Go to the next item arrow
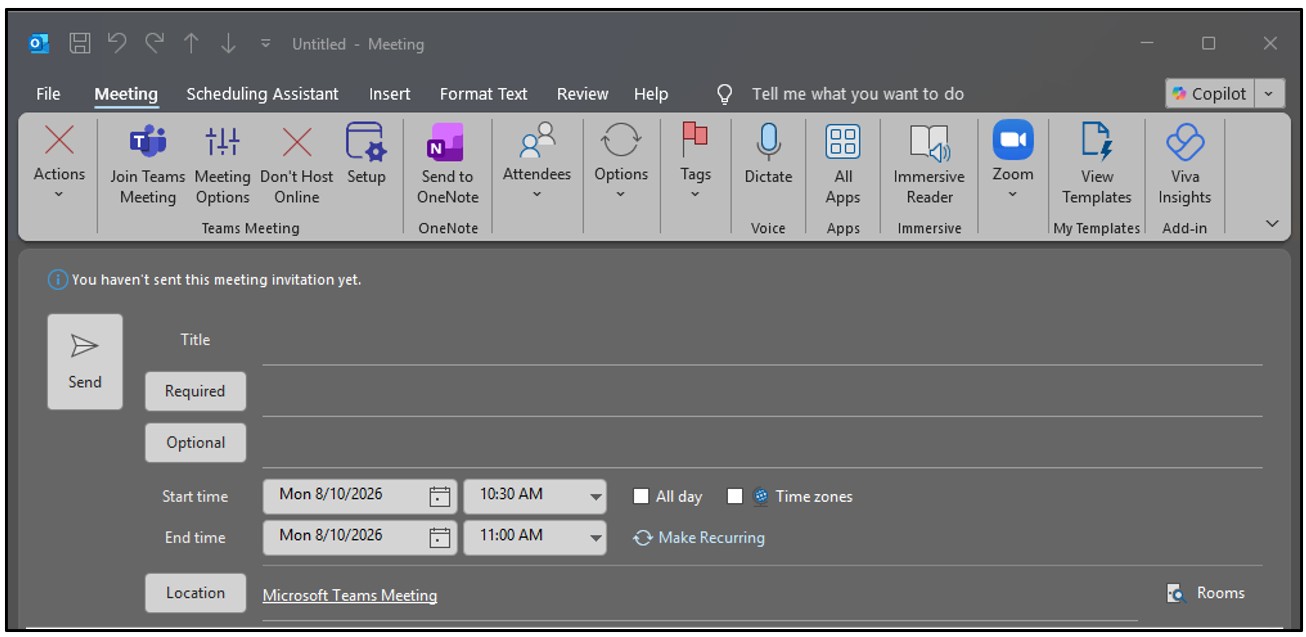The width and height of the screenshot is (1306, 637). tap(228, 43)
